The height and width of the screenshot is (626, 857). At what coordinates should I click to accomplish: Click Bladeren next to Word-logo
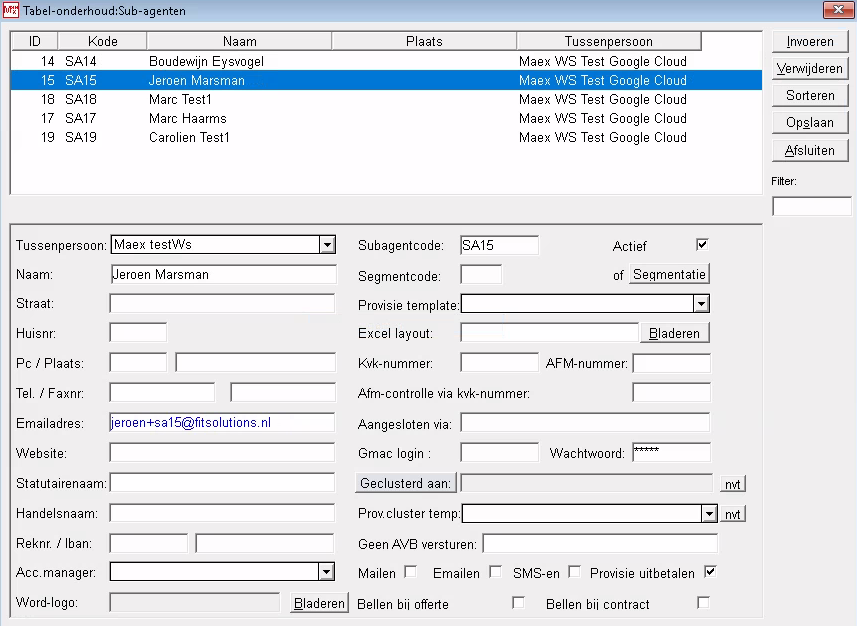[x=318, y=603]
